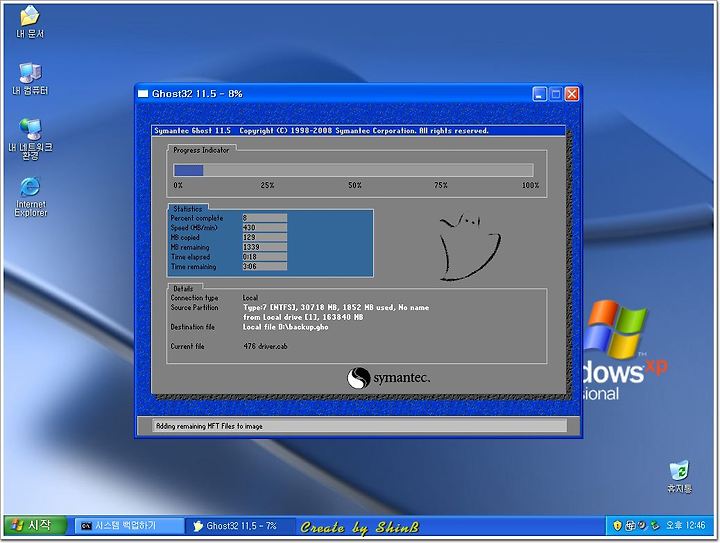Click Destination file Local file D:\backup.gho
The width and height of the screenshot is (720, 543).
(286, 327)
